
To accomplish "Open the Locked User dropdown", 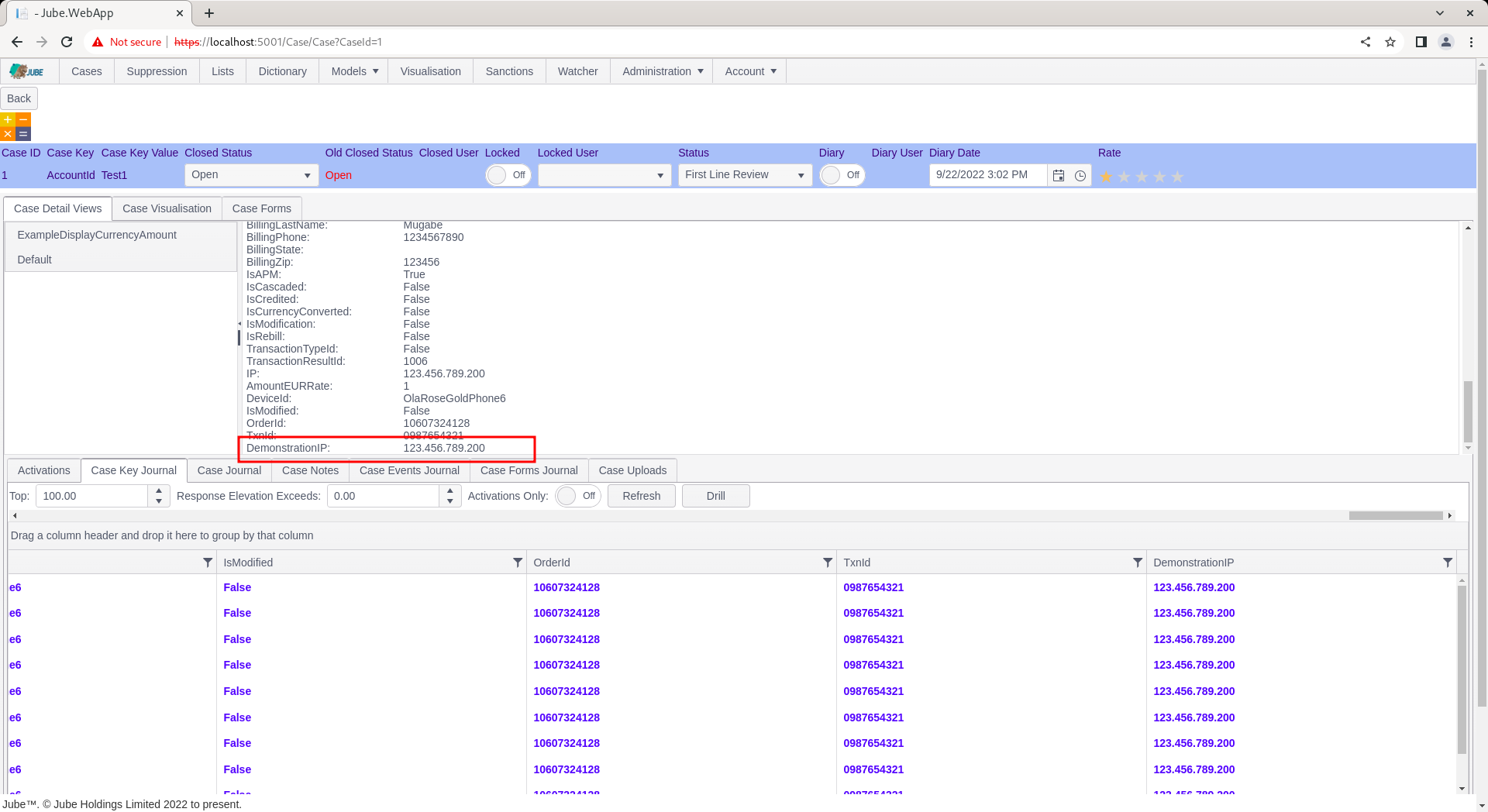I will (604, 175).
